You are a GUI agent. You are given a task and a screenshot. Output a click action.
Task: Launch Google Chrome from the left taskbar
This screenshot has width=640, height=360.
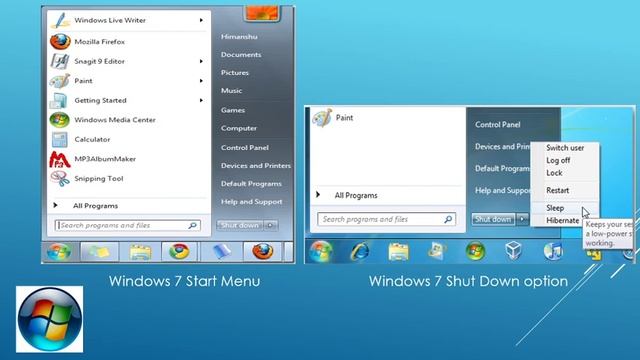click(x=180, y=252)
